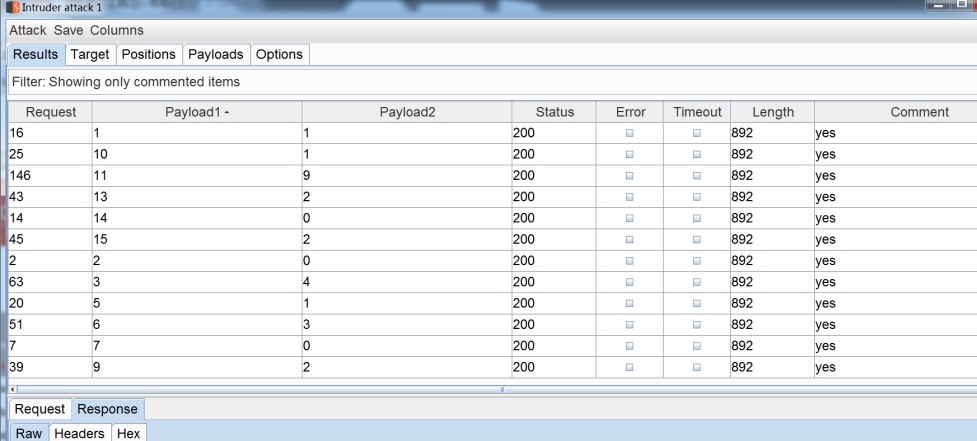Image resolution: width=977 pixels, height=441 pixels.
Task: Sort by the Length column header
Action: [x=773, y=112]
